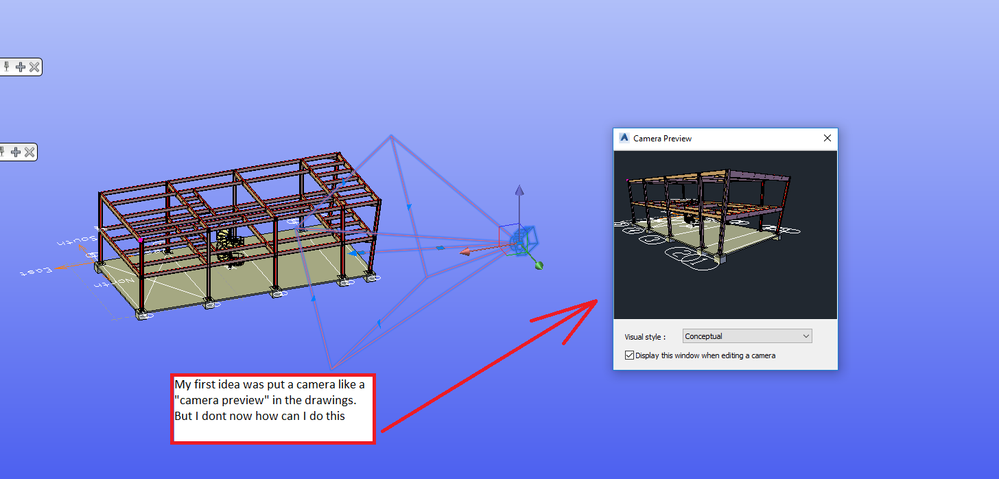Grab the blue Z-axis gizmo arrow
This screenshot has height=479, width=999.
[x=519, y=191]
